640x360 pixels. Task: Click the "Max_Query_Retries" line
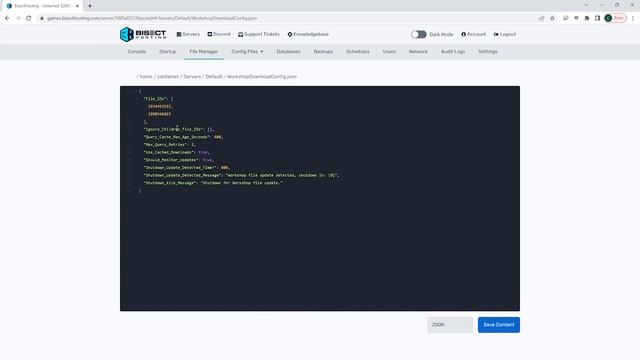[x=169, y=145]
